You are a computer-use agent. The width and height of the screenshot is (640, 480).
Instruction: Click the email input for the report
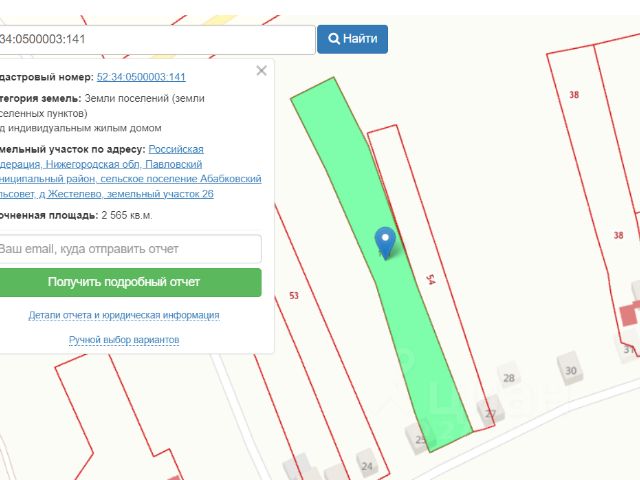pyautogui.click(x=130, y=249)
